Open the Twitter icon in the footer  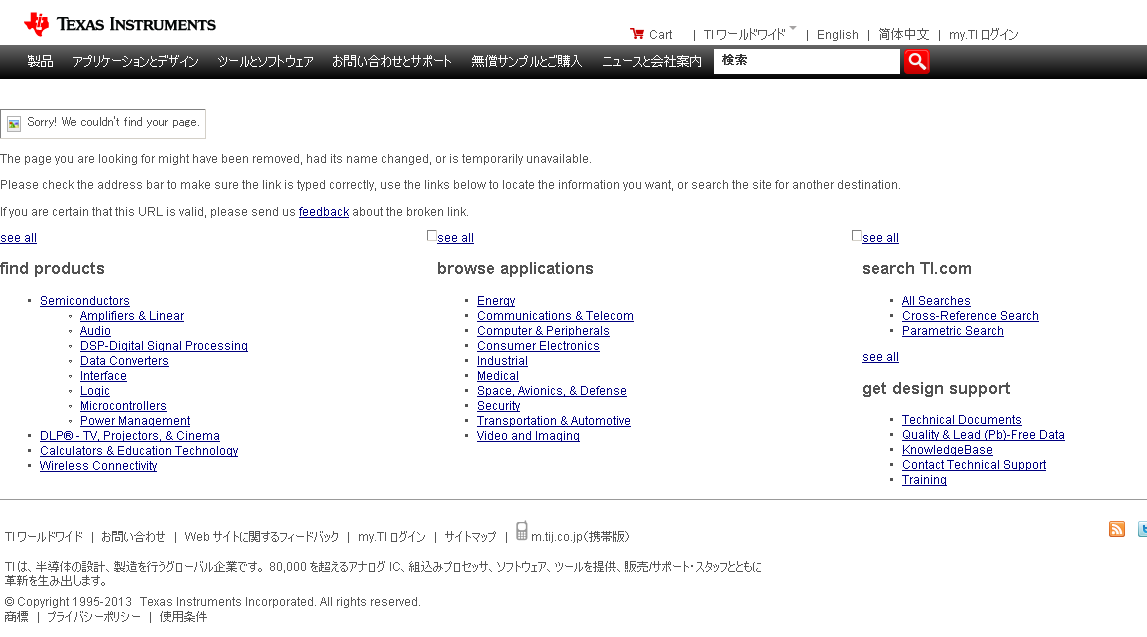1143,529
